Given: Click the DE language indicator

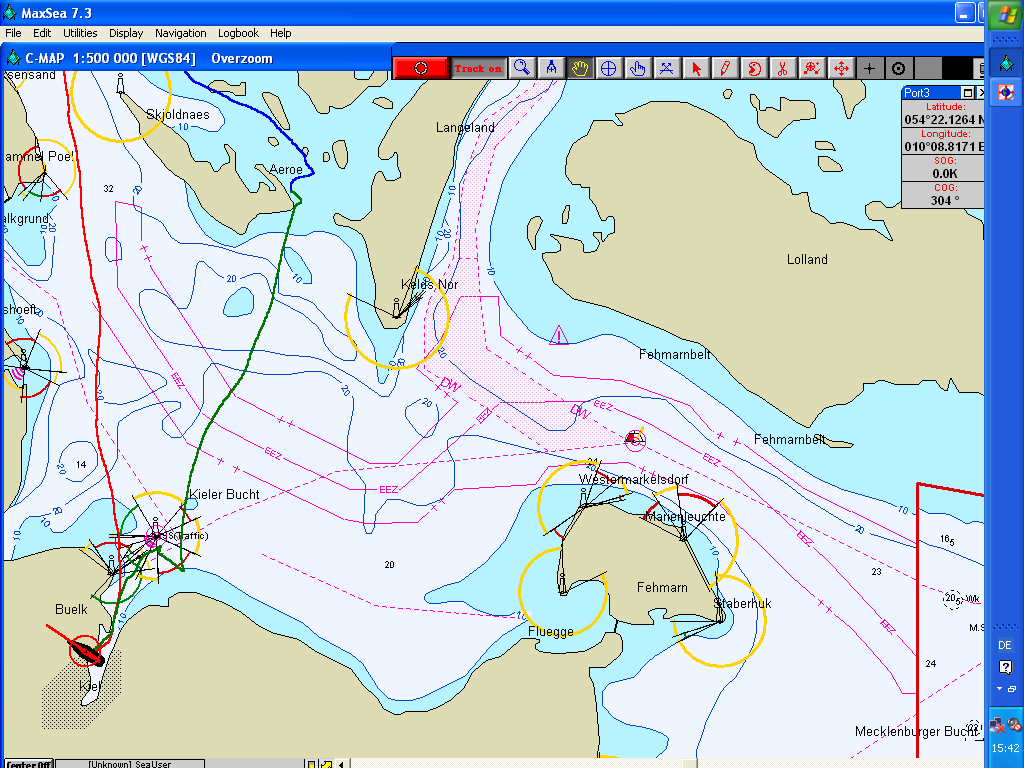Looking at the screenshot, I should pos(1005,645).
